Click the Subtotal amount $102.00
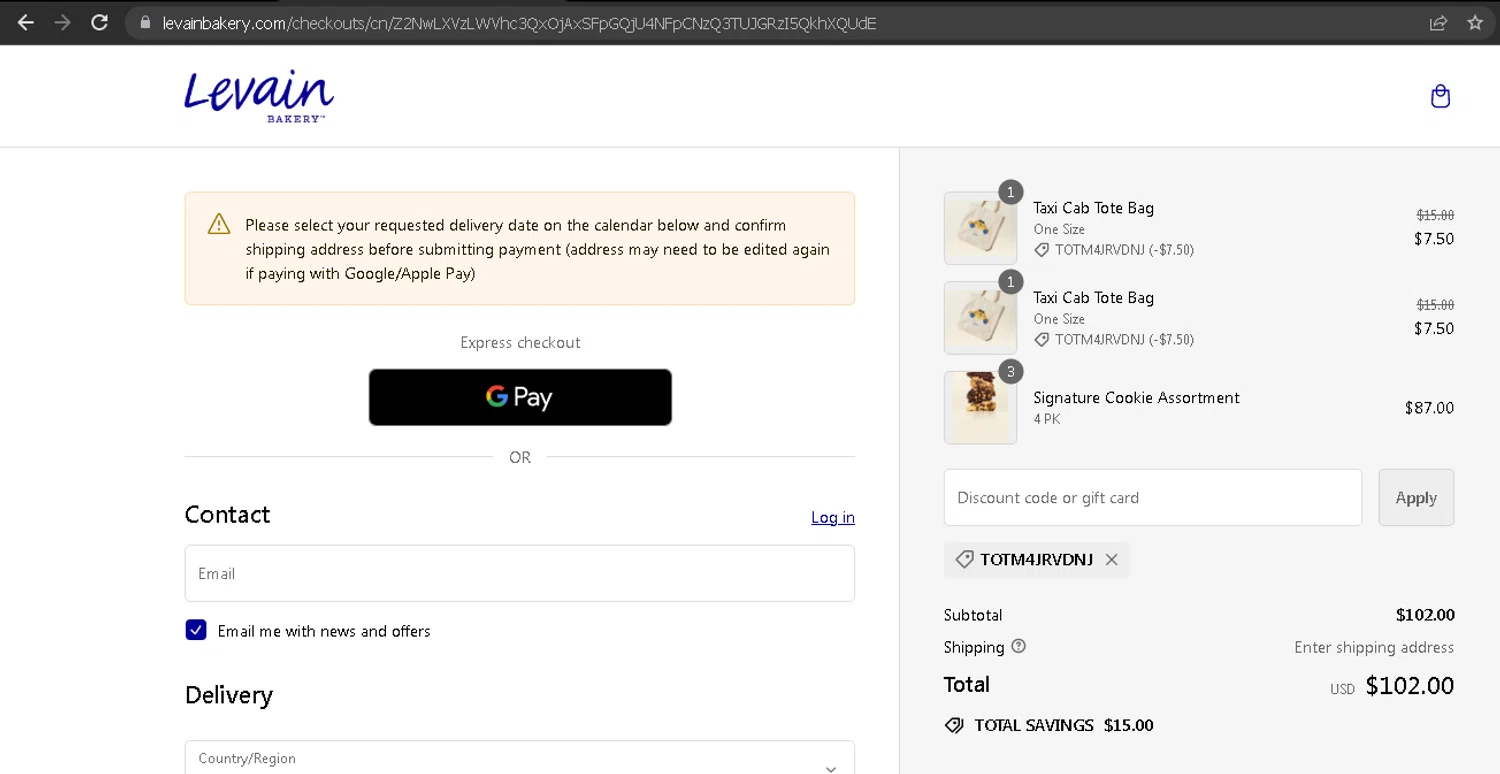1500x774 pixels. click(x=1425, y=615)
